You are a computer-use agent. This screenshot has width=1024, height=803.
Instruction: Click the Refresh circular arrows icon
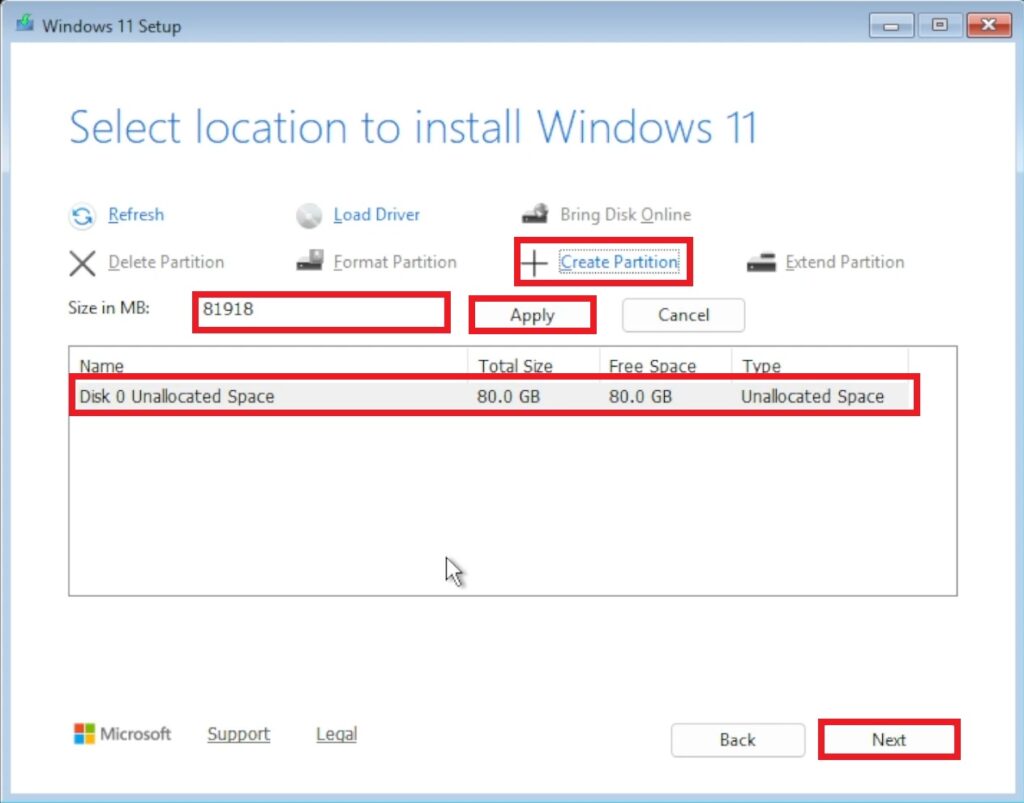pyautogui.click(x=82, y=215)
